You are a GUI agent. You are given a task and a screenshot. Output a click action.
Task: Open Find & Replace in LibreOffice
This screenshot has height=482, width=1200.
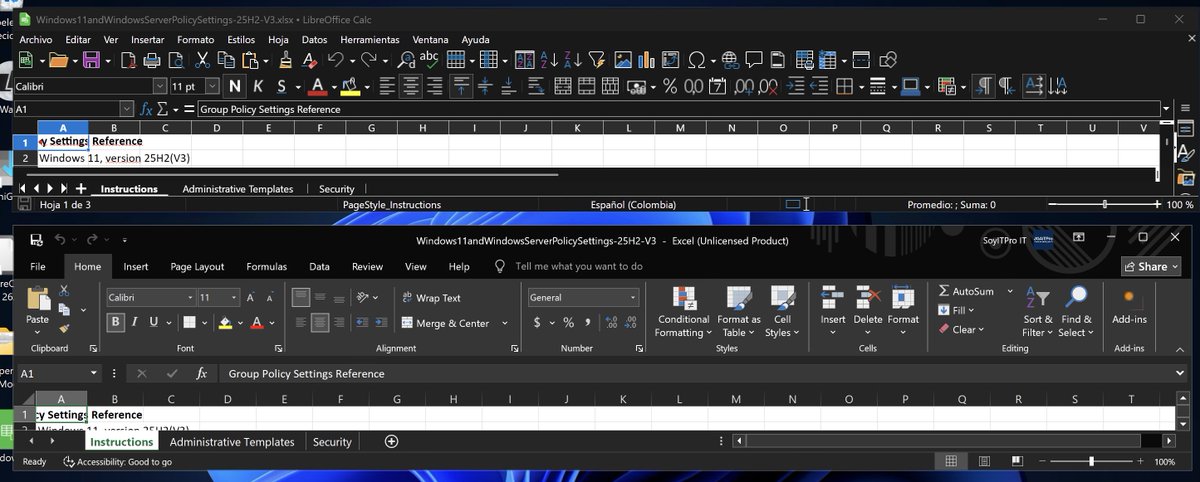point(406,61)
